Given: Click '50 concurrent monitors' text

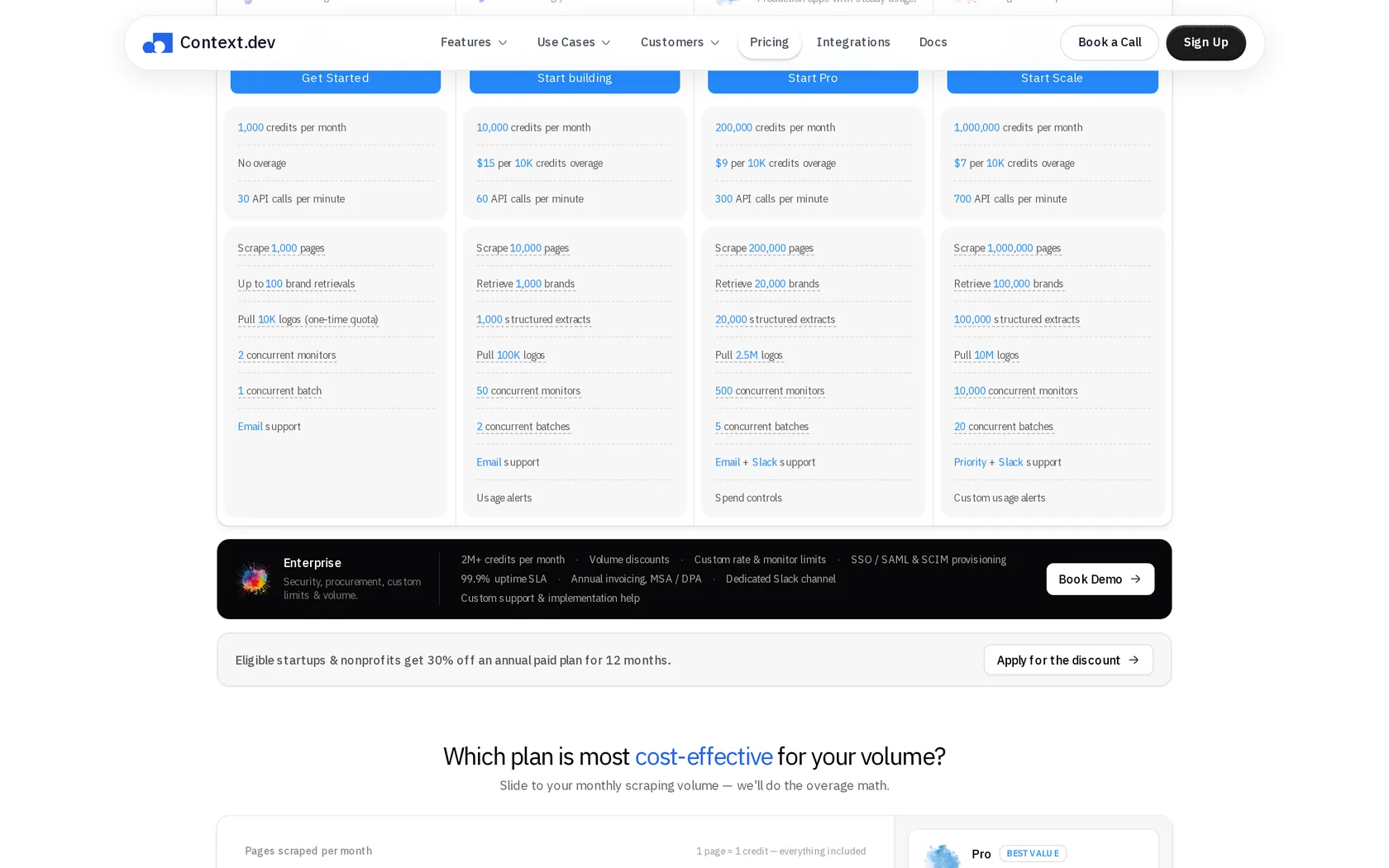Looking at the screenshot, I should [528, 391].
